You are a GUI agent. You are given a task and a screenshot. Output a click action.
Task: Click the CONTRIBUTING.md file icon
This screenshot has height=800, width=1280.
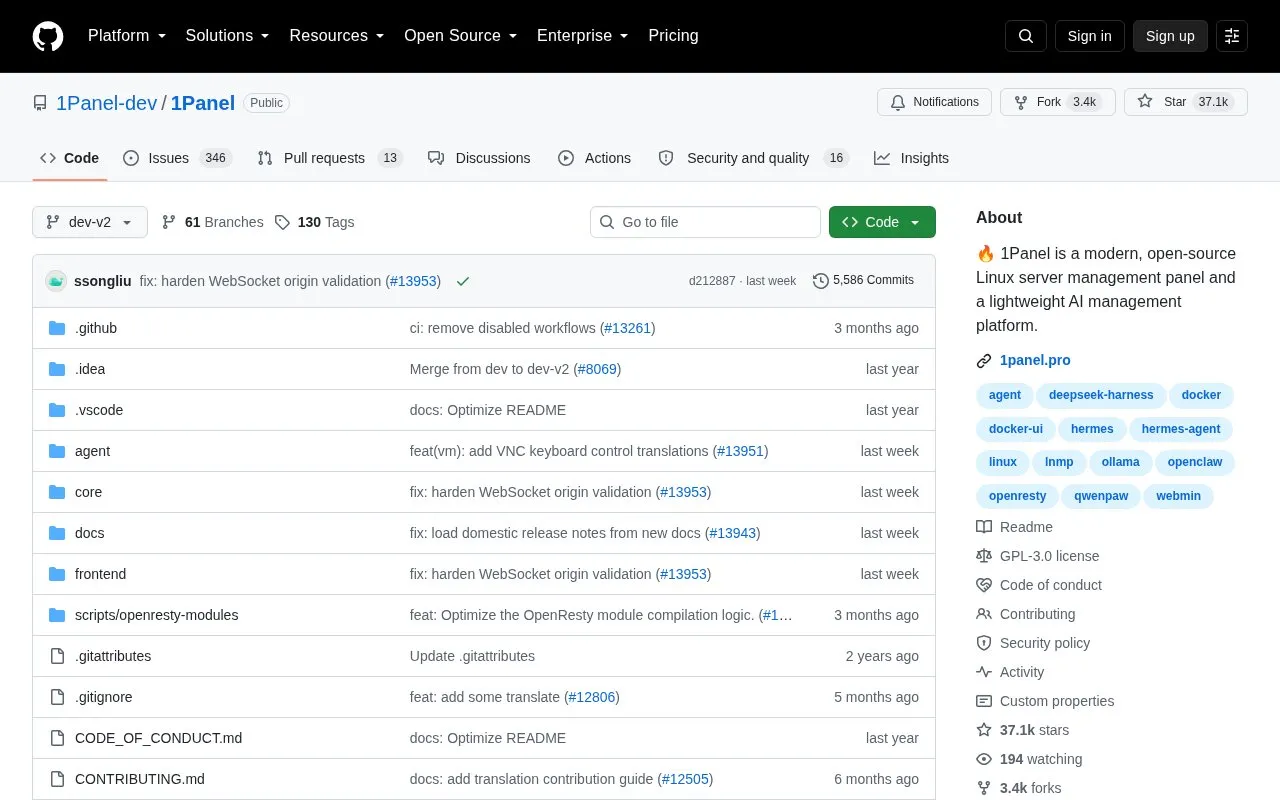57,779
